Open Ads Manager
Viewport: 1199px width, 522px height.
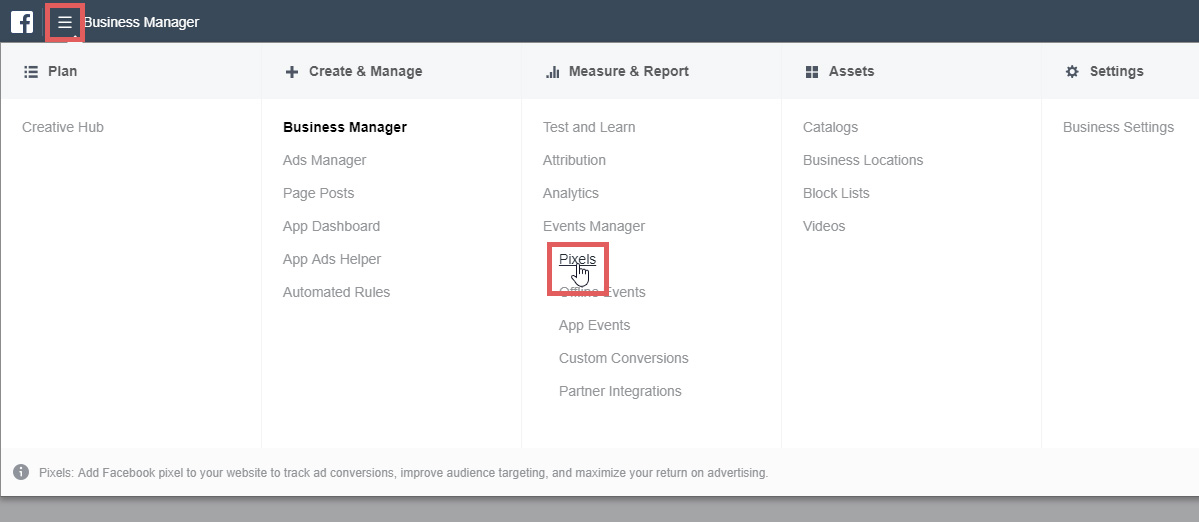324,160
